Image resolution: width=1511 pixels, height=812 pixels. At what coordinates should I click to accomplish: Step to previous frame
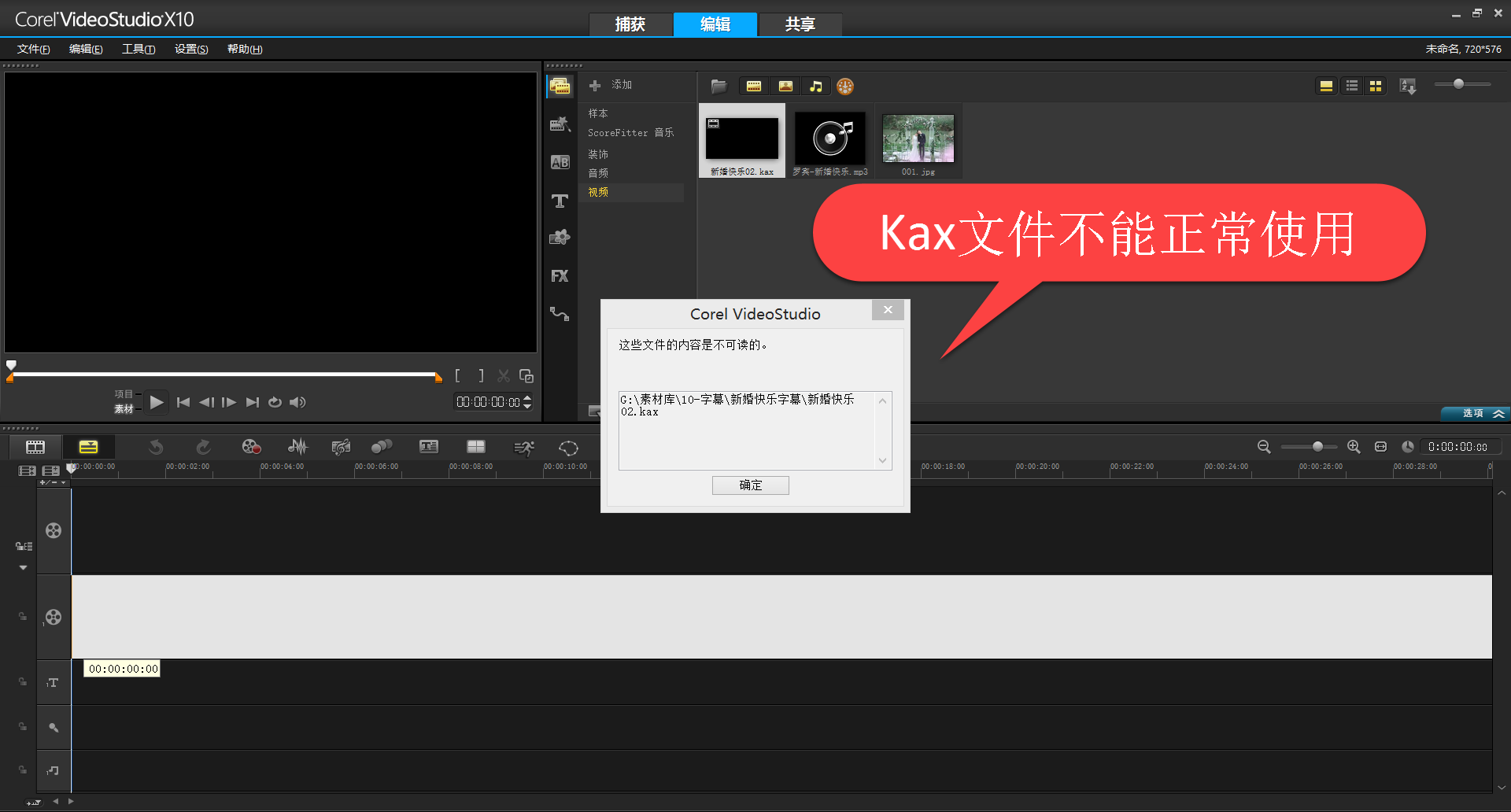coord(206,402)
